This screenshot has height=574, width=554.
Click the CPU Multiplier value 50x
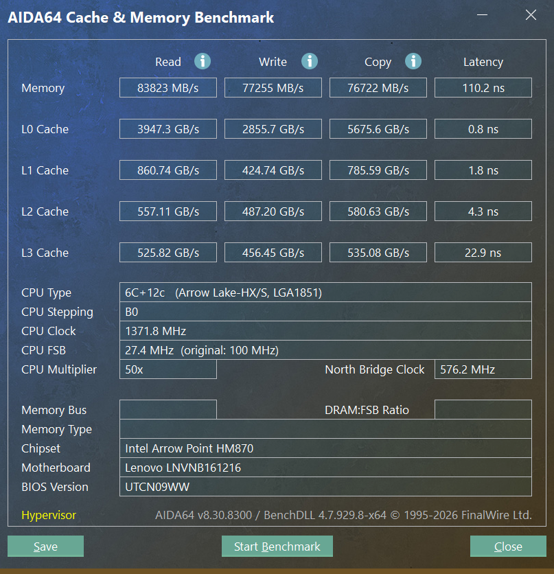coord(168,369)
